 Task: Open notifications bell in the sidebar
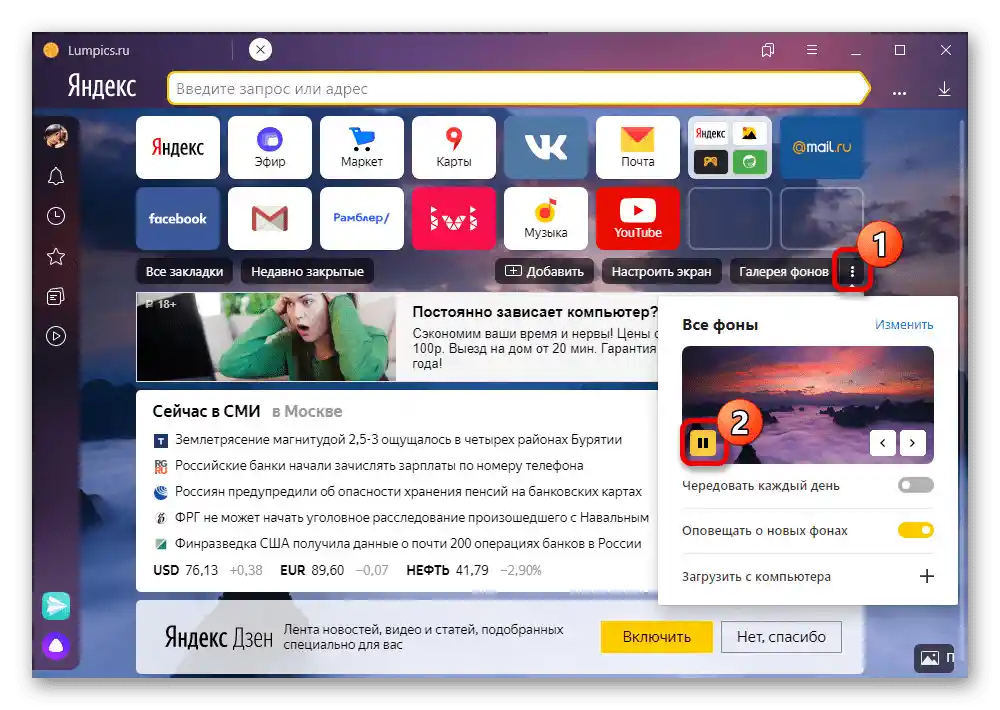[56, 176]
